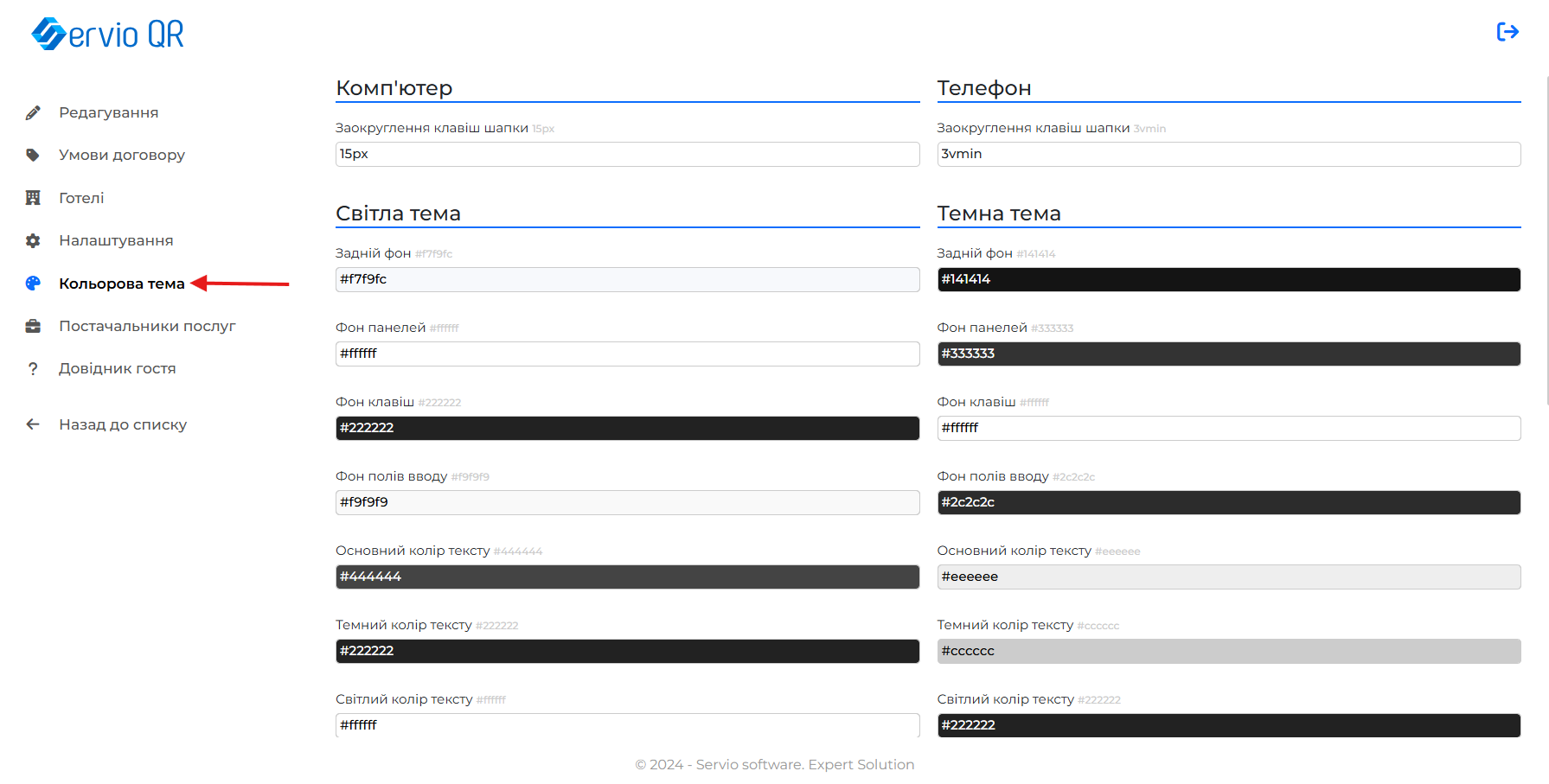Click the question mark icon beside Довідник гостя
The height and width of the screenshot is (784, 1549).
pos(33,369)
